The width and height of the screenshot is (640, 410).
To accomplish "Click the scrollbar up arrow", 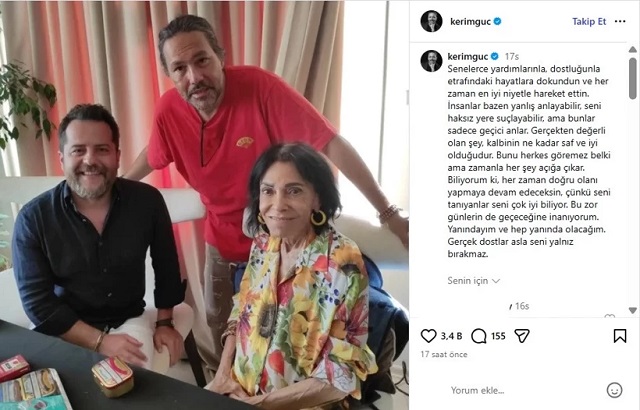I will pyautogui.click(x=633, y=49).
